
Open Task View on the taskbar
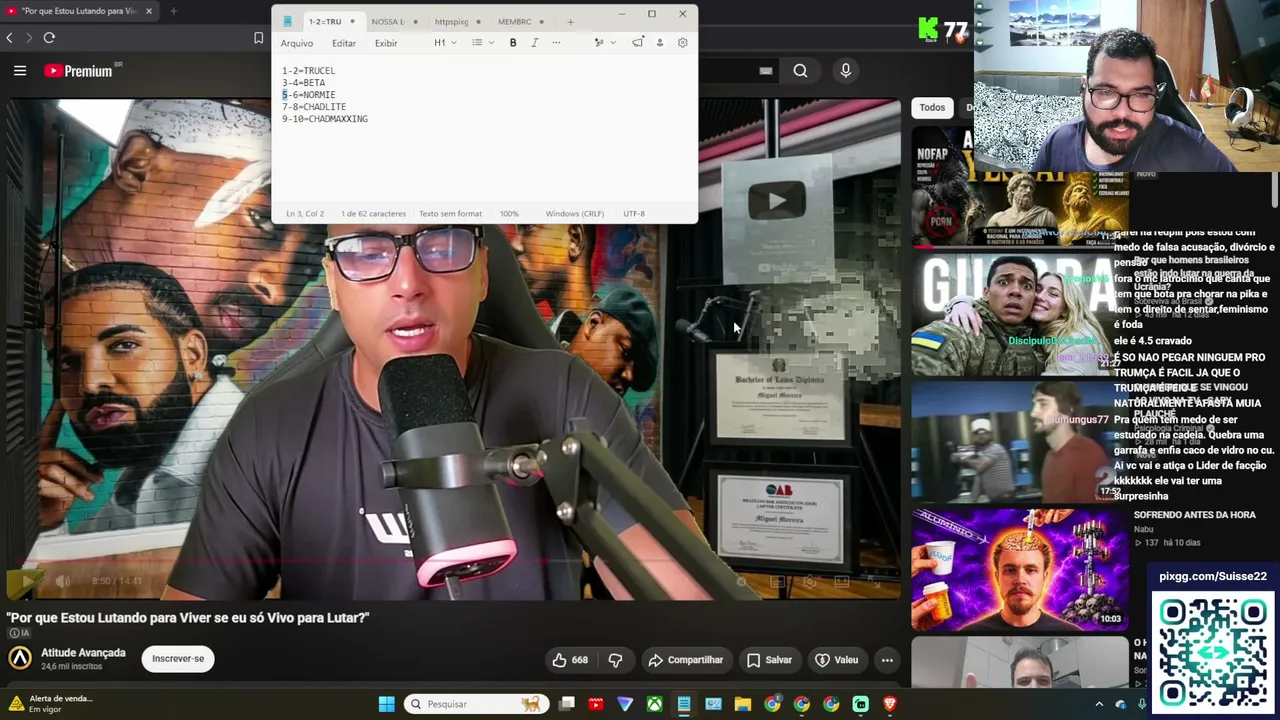pos(567,704)
